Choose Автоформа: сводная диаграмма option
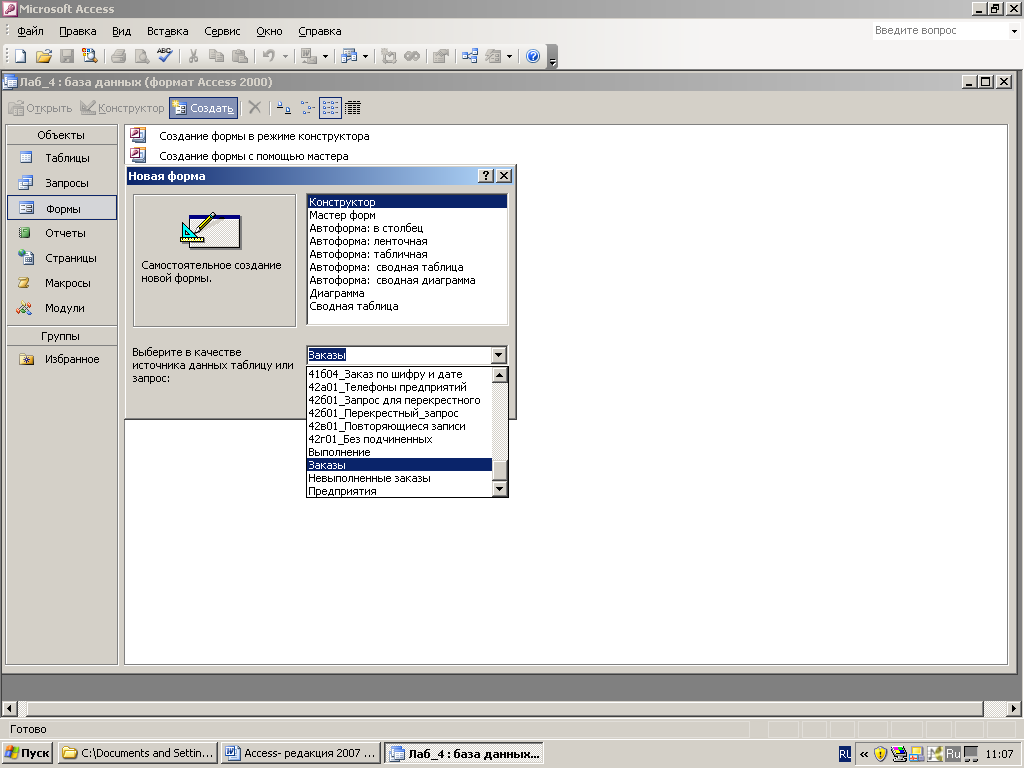This screenshot has height=768, width=1024. click(407, 280)
